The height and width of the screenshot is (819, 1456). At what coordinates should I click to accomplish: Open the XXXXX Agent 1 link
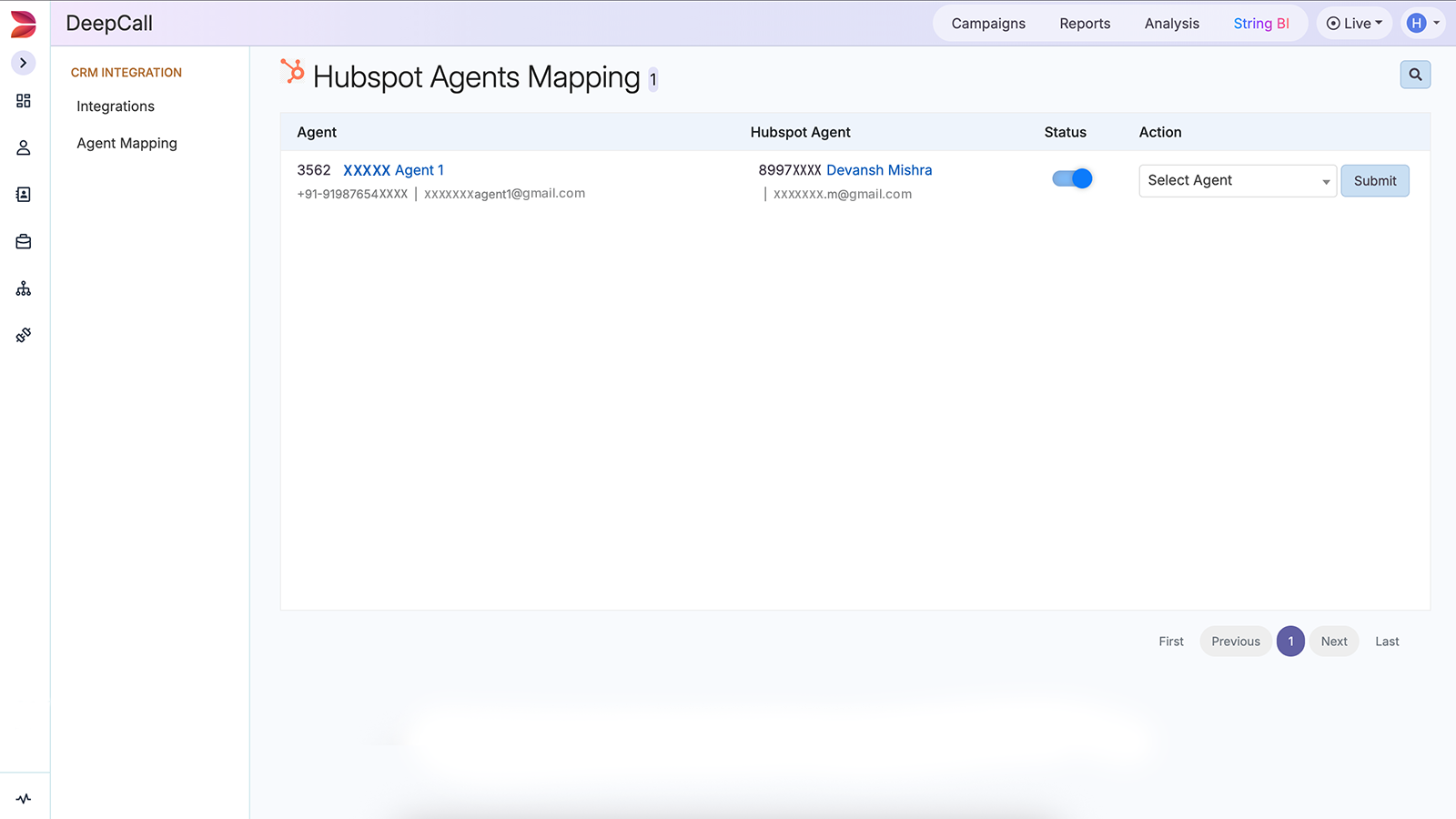pos(393,170)
